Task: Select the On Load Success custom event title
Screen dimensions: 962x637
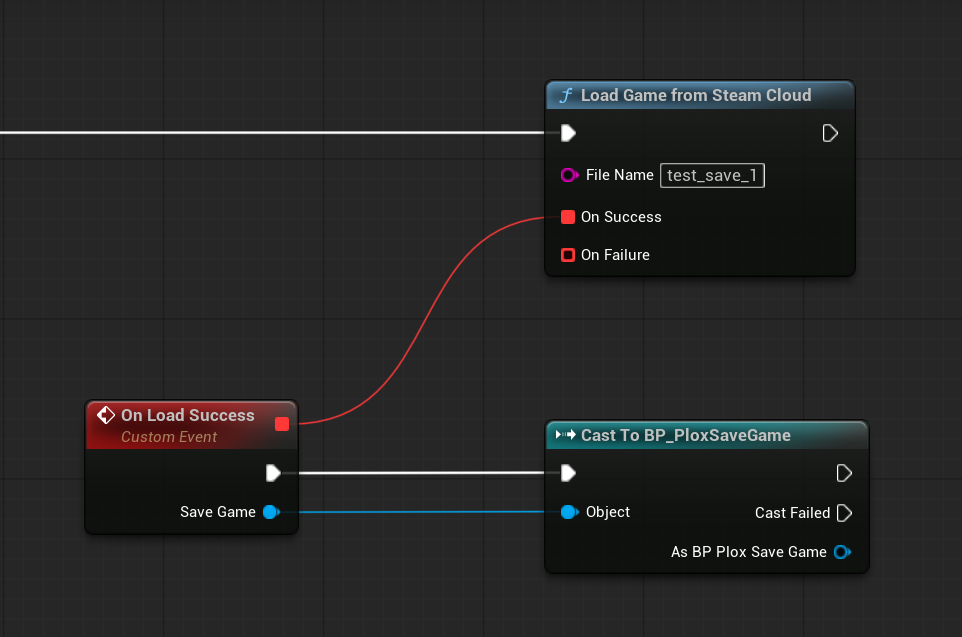Action: (x=188, y=415)
